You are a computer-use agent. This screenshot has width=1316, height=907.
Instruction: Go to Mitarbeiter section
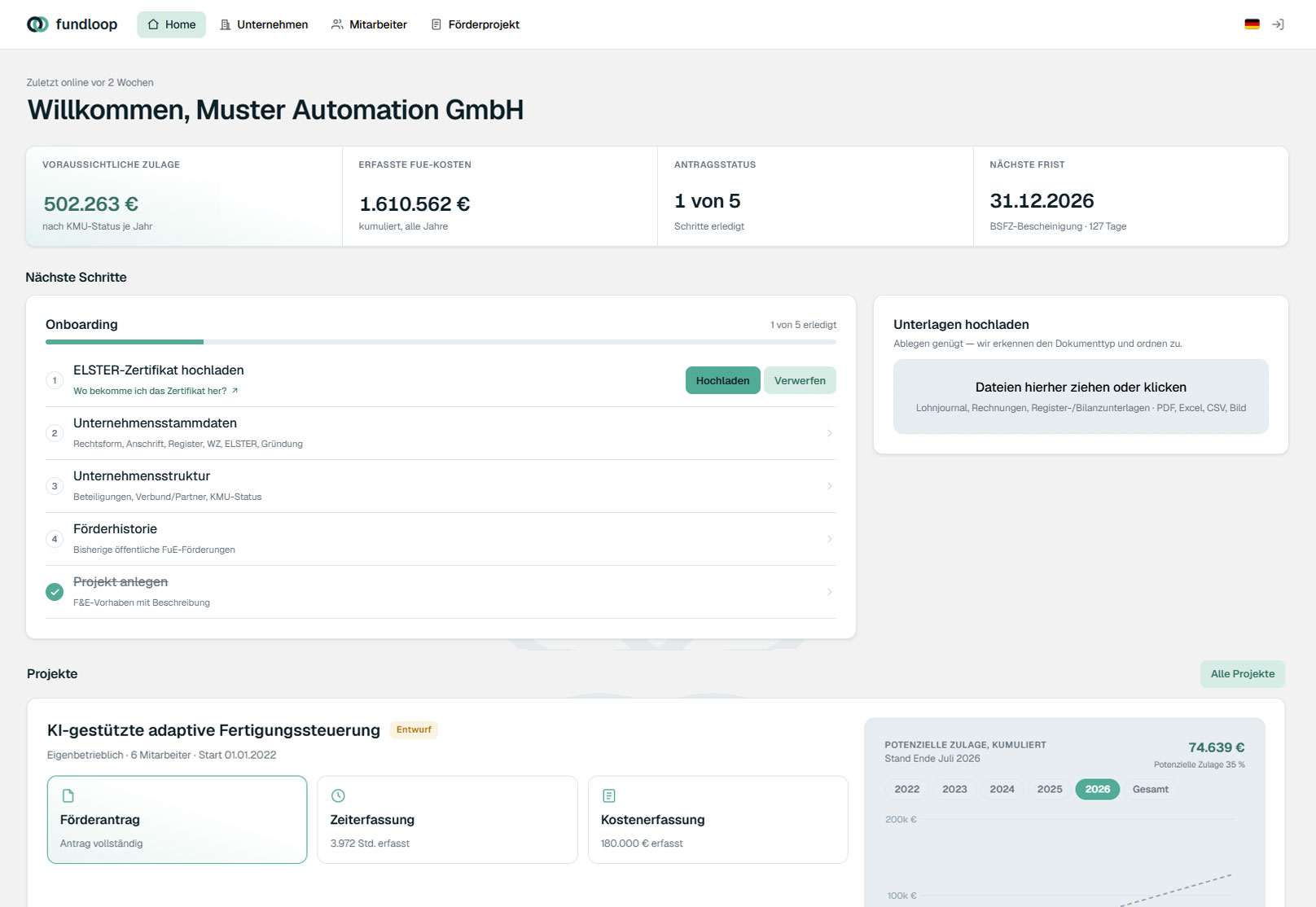click(369, 24)
